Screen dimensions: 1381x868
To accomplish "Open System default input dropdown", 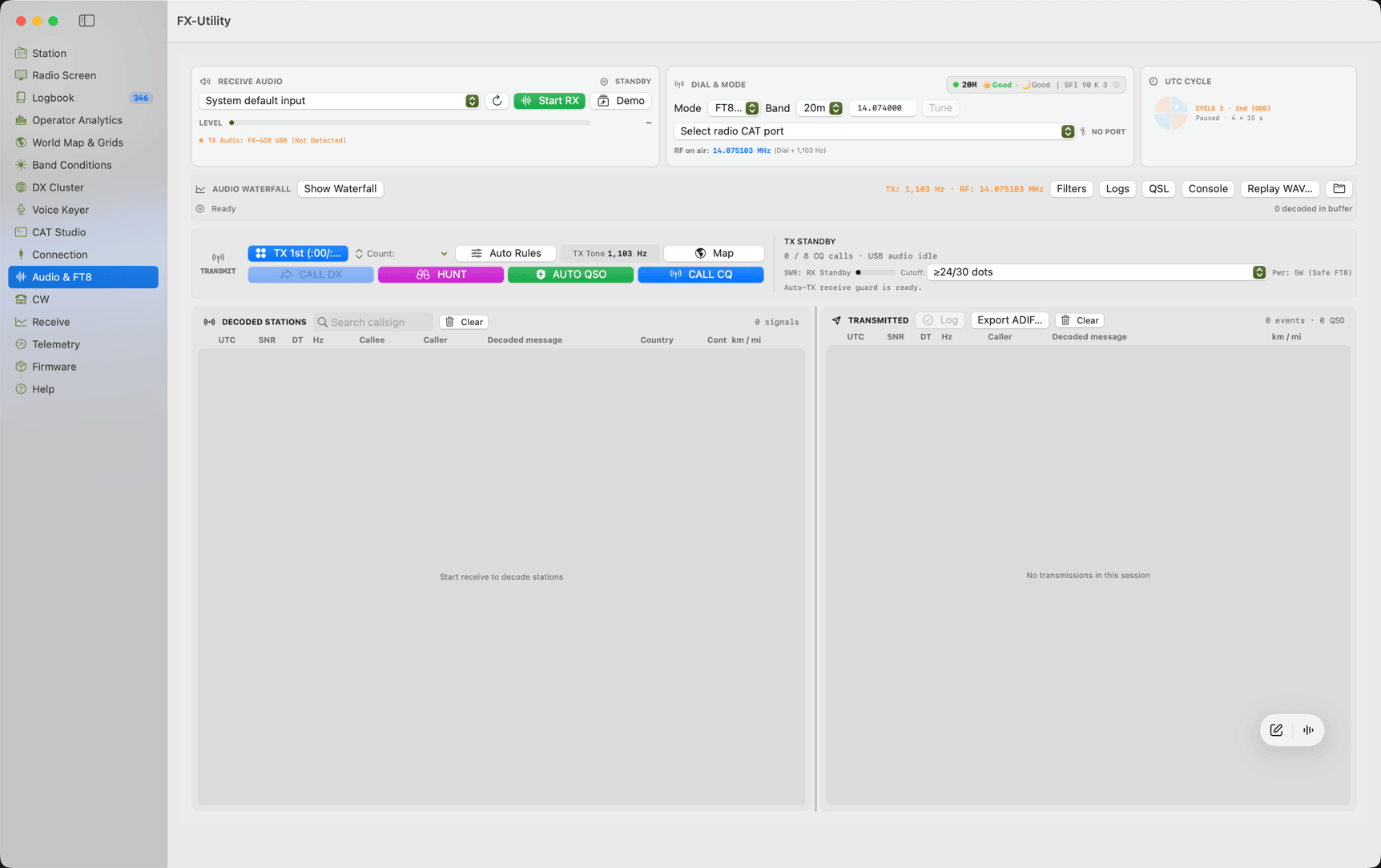I will (339, 101).
